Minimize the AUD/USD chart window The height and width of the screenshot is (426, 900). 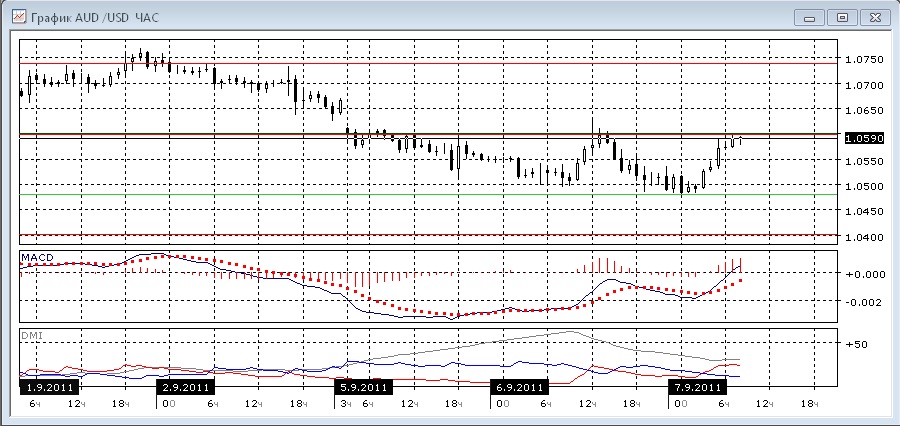(x=810, y=18)
